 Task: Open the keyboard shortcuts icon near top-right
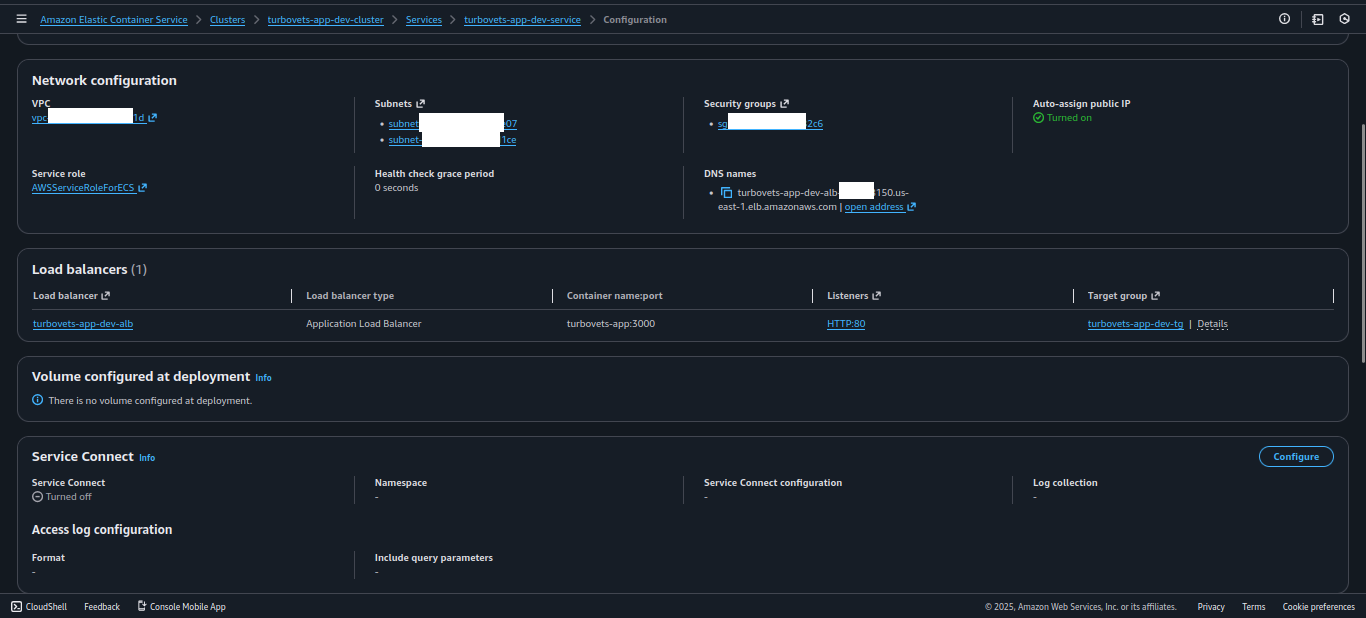click(1317, 18)
